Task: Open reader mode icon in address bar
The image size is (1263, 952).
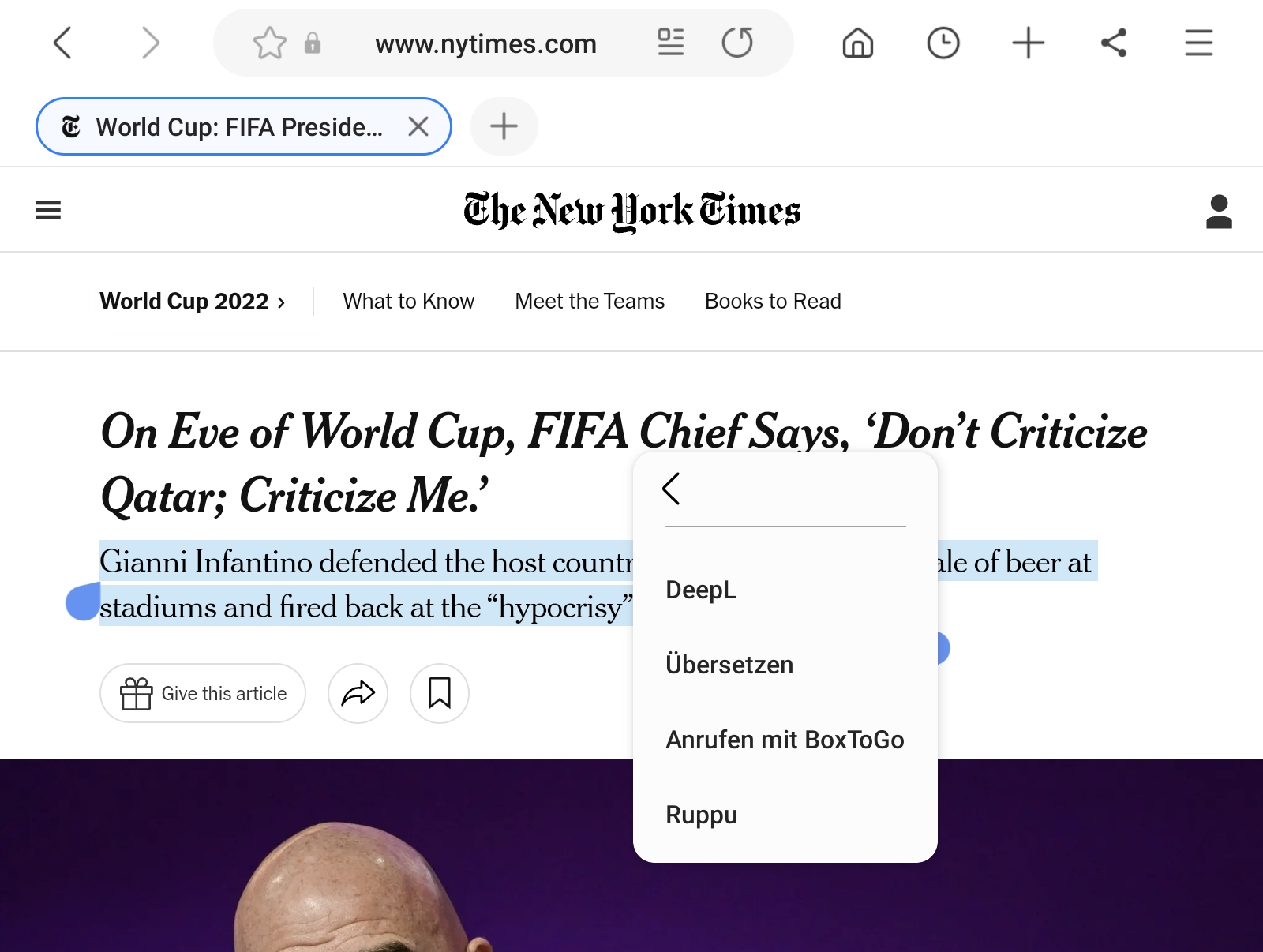Action: click(671, 43)
